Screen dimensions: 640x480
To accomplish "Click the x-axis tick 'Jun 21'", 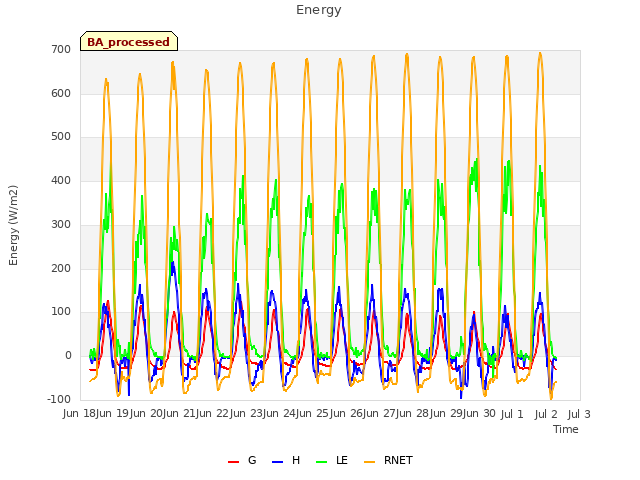I will tap(180, 414).
